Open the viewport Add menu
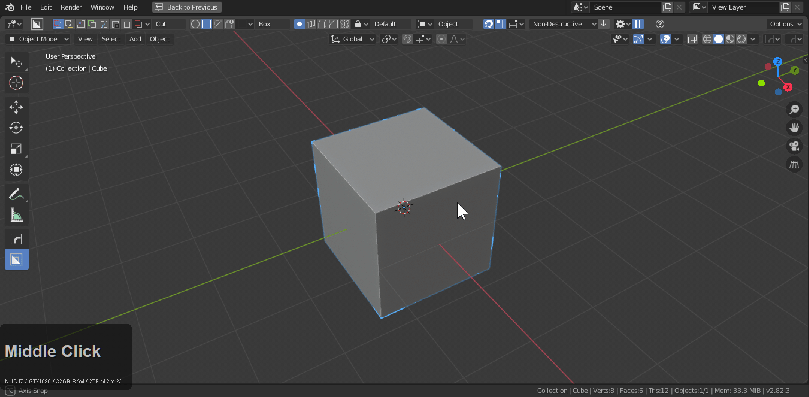The width and height of the screenshot is (809, 397). pos(135,39)
